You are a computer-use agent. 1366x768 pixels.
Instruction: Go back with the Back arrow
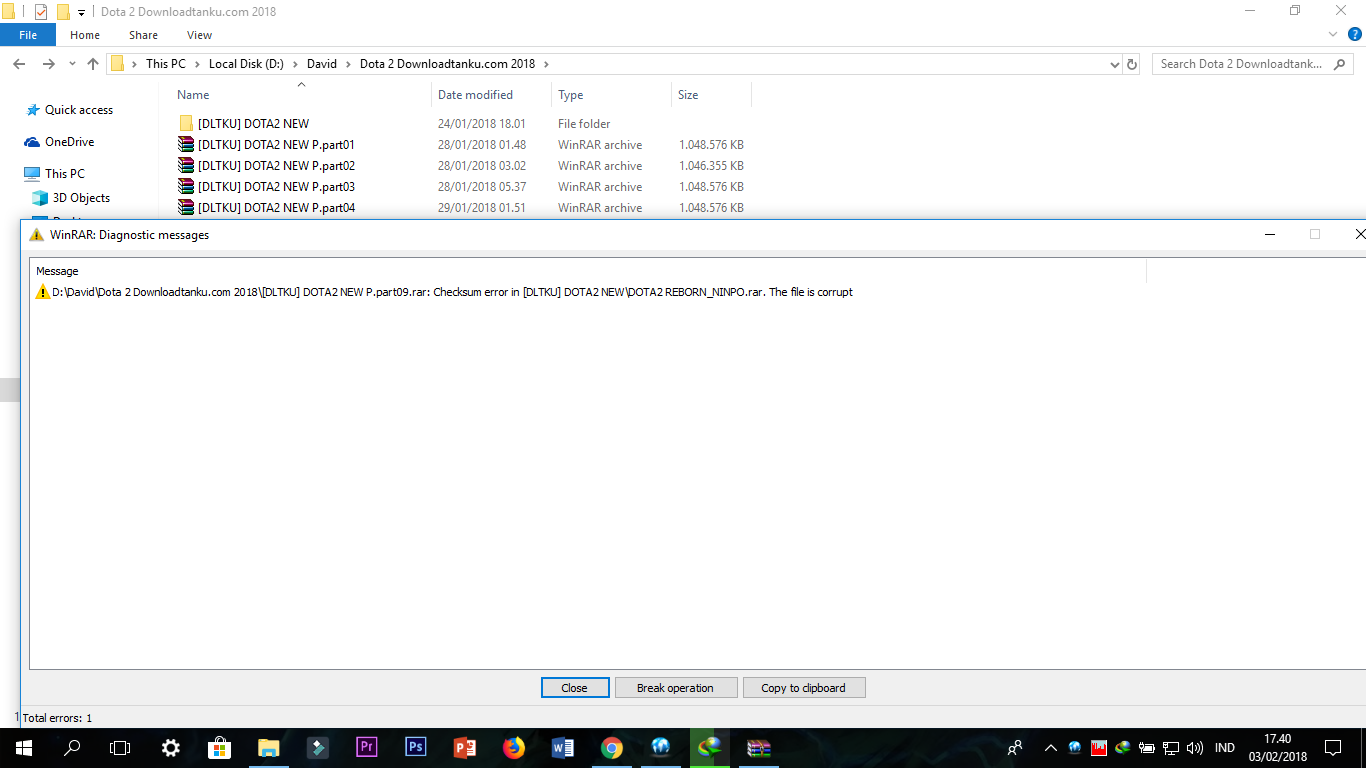click(19, 64)
